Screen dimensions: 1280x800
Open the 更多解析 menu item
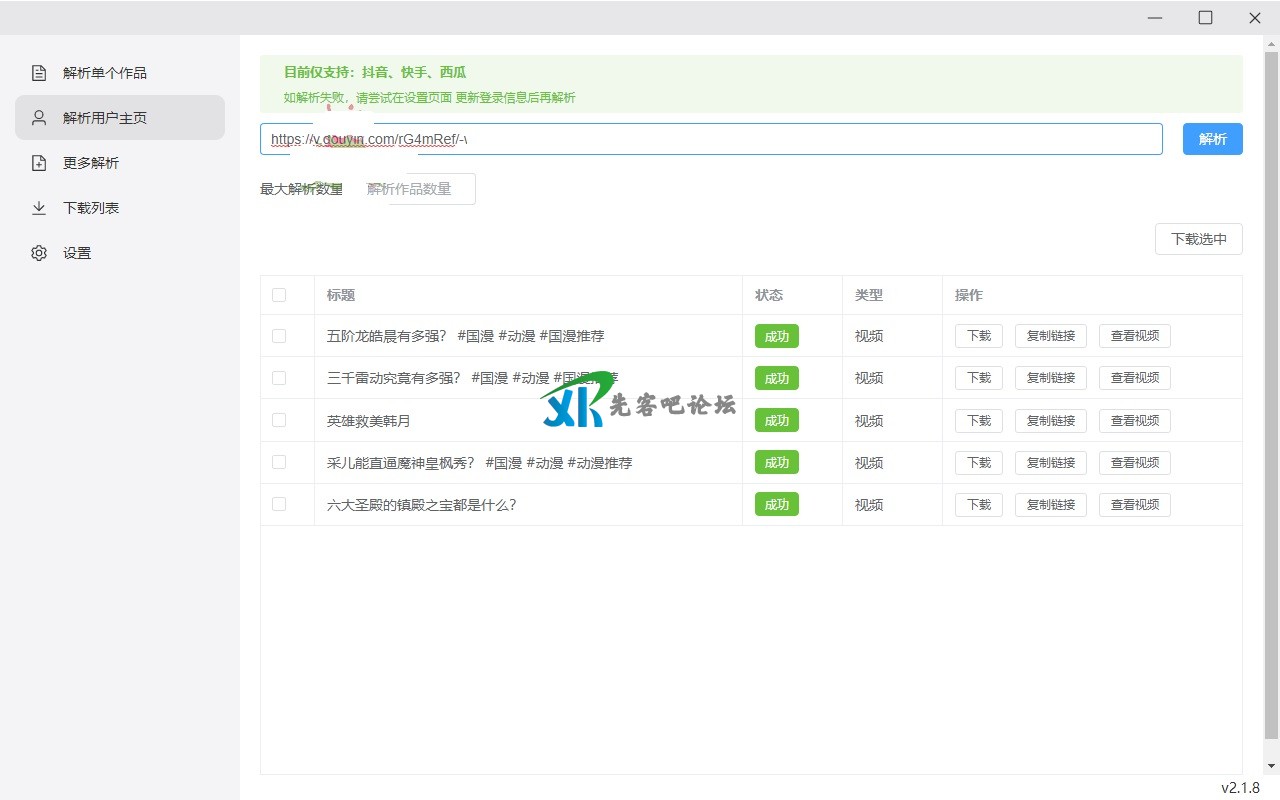click(x=91, y=163)
